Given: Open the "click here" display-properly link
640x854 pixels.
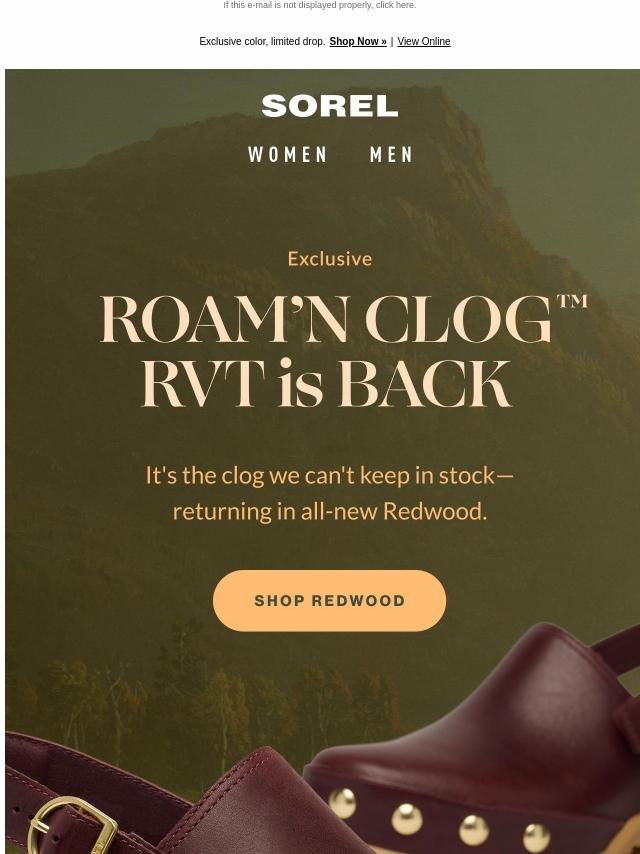Looking at the screenshot, I should pos(395,5).
